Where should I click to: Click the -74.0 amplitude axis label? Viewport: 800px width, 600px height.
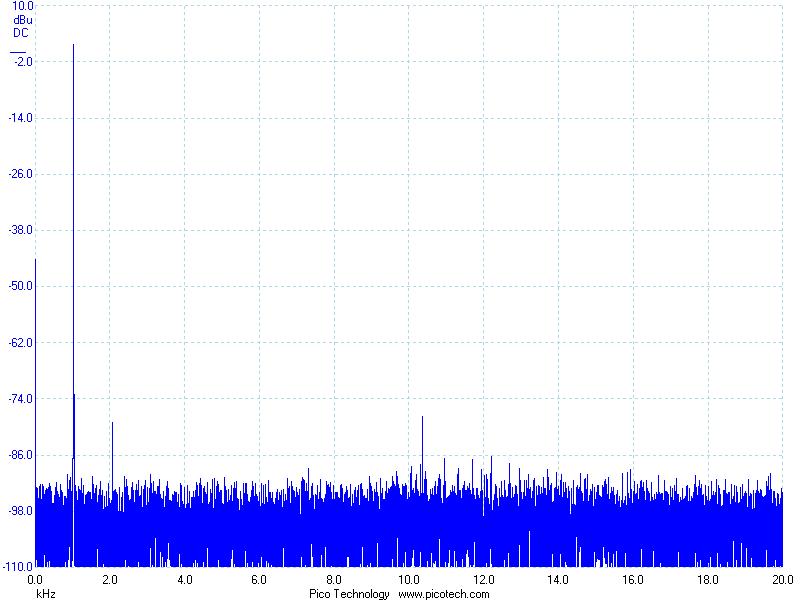pyautogui.click(x=20, y=399)
